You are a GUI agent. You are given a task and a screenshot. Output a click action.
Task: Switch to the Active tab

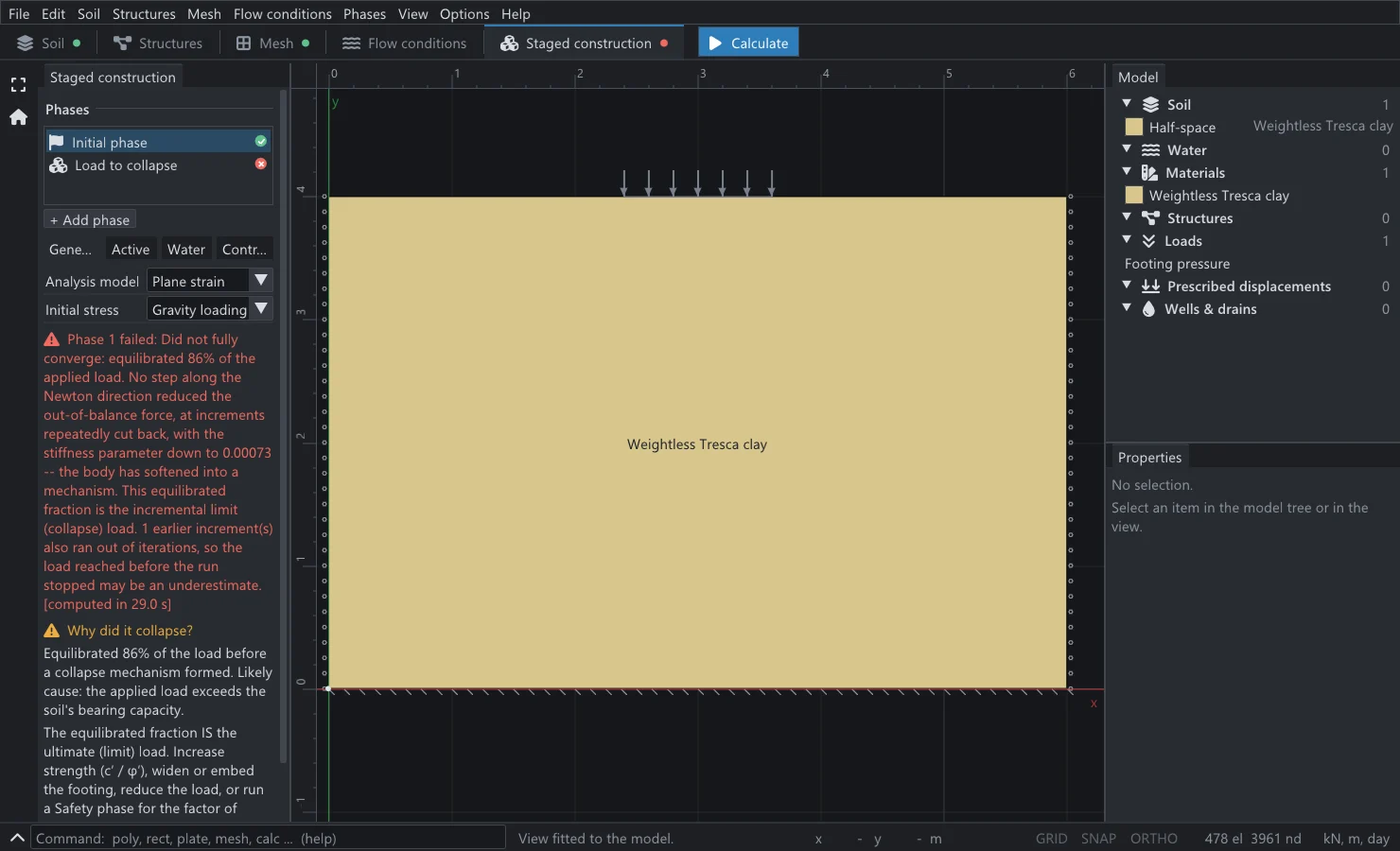click(x=131, y=250)
